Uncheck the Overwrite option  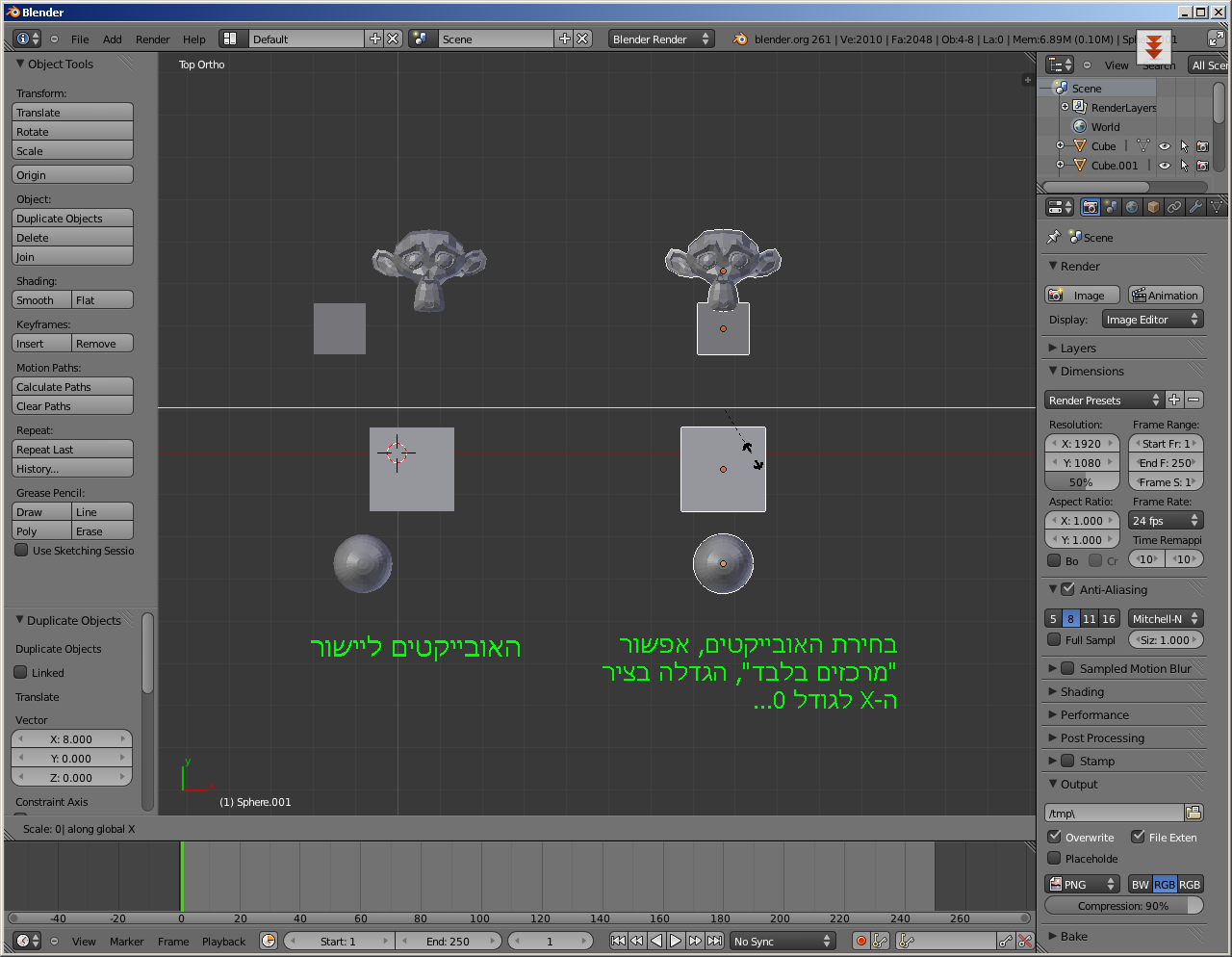click(x=1054, y=837)
